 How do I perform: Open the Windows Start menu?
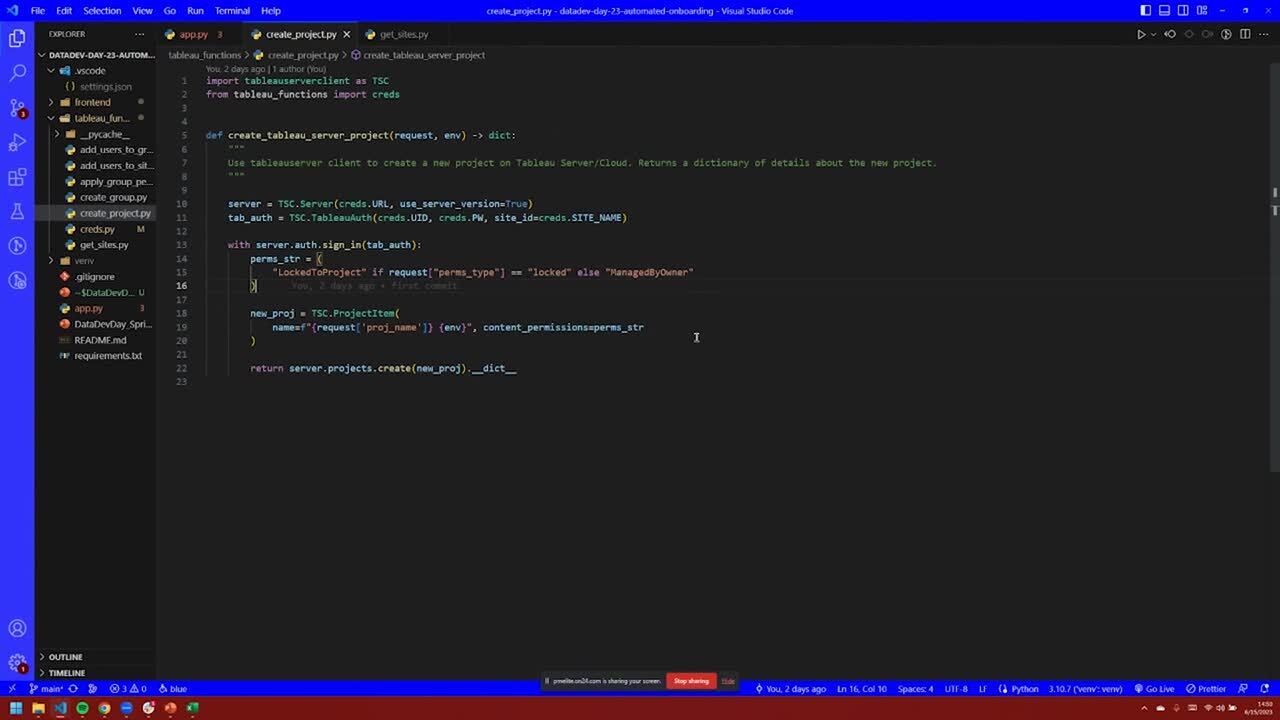(15, 708)
